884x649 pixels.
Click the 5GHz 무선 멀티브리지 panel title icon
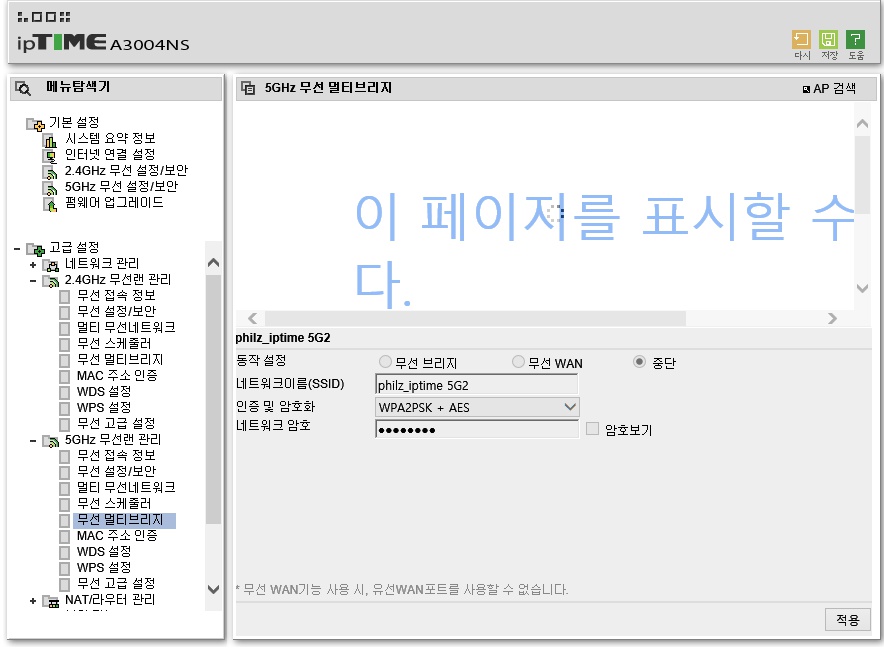[x=248, y=88]
